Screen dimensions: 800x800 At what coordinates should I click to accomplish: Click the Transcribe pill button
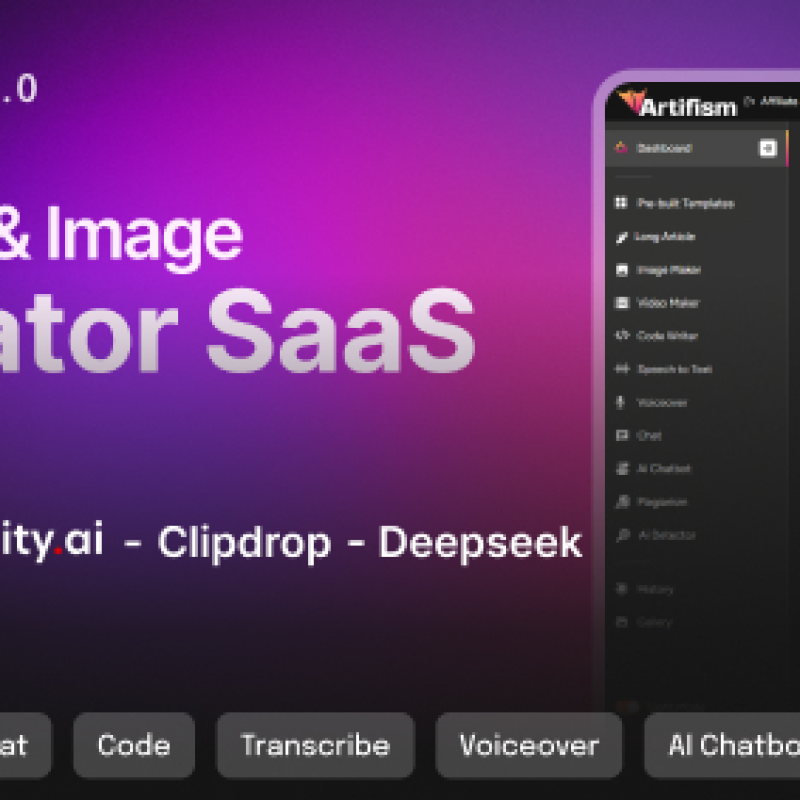[315, 745]
